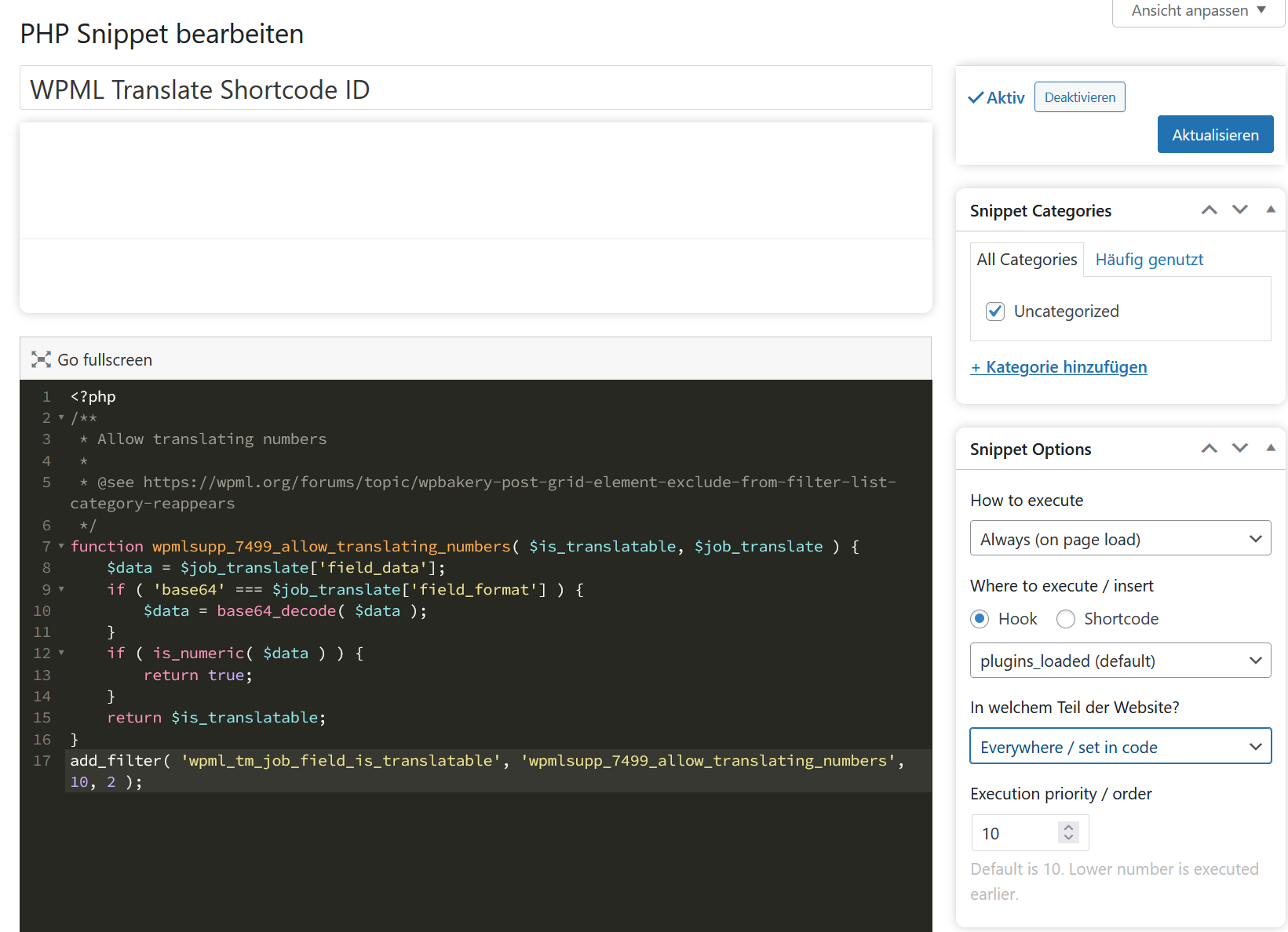Collapse the Snippet Options panel
This screenshot has width=1288, height=932.
(x=1270, y=448)
